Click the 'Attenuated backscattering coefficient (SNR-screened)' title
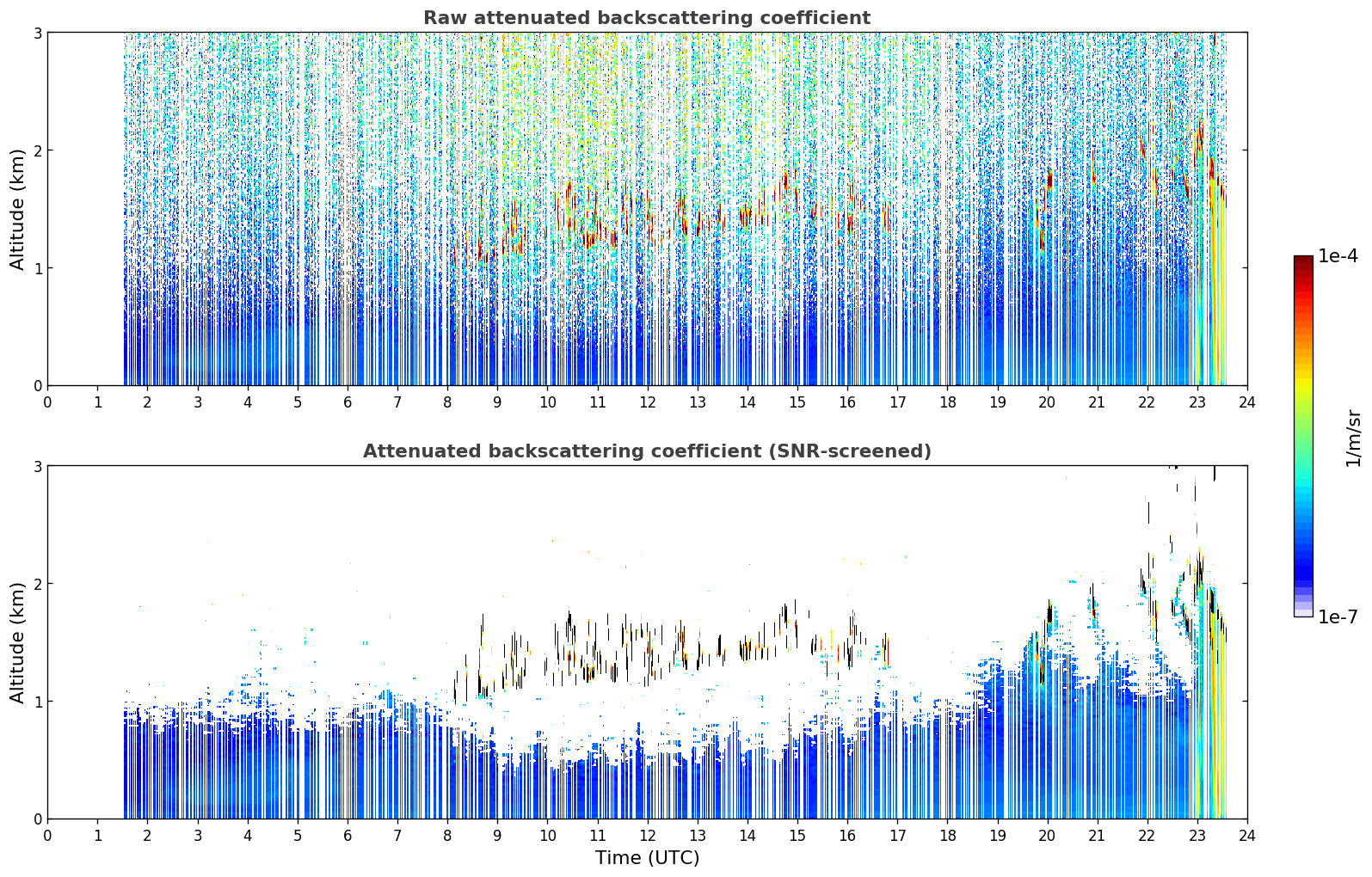 click(647, 451)
